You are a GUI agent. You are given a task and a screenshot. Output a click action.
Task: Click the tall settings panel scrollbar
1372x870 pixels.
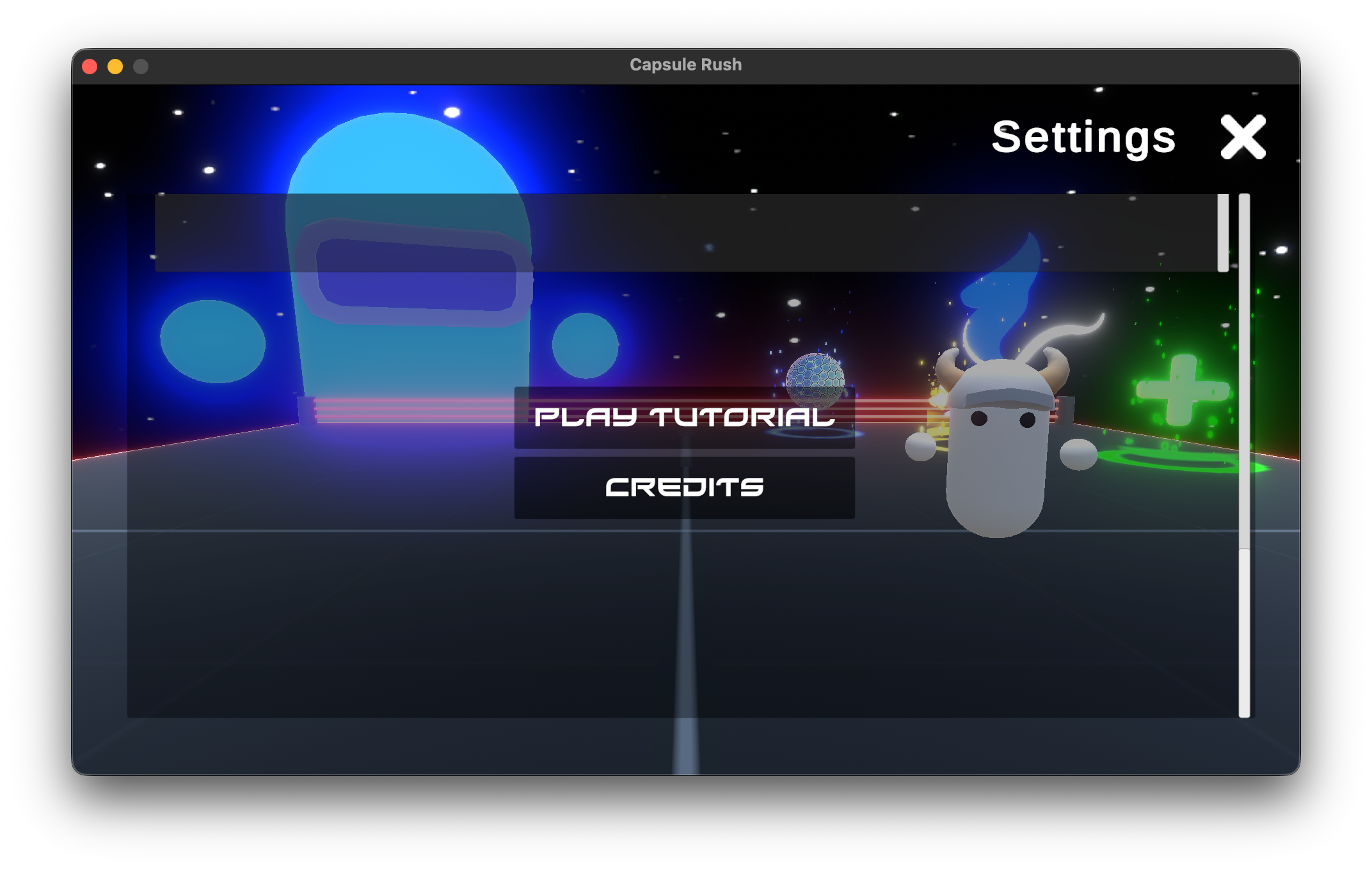pyautogui.click(x=1244, y=455)
